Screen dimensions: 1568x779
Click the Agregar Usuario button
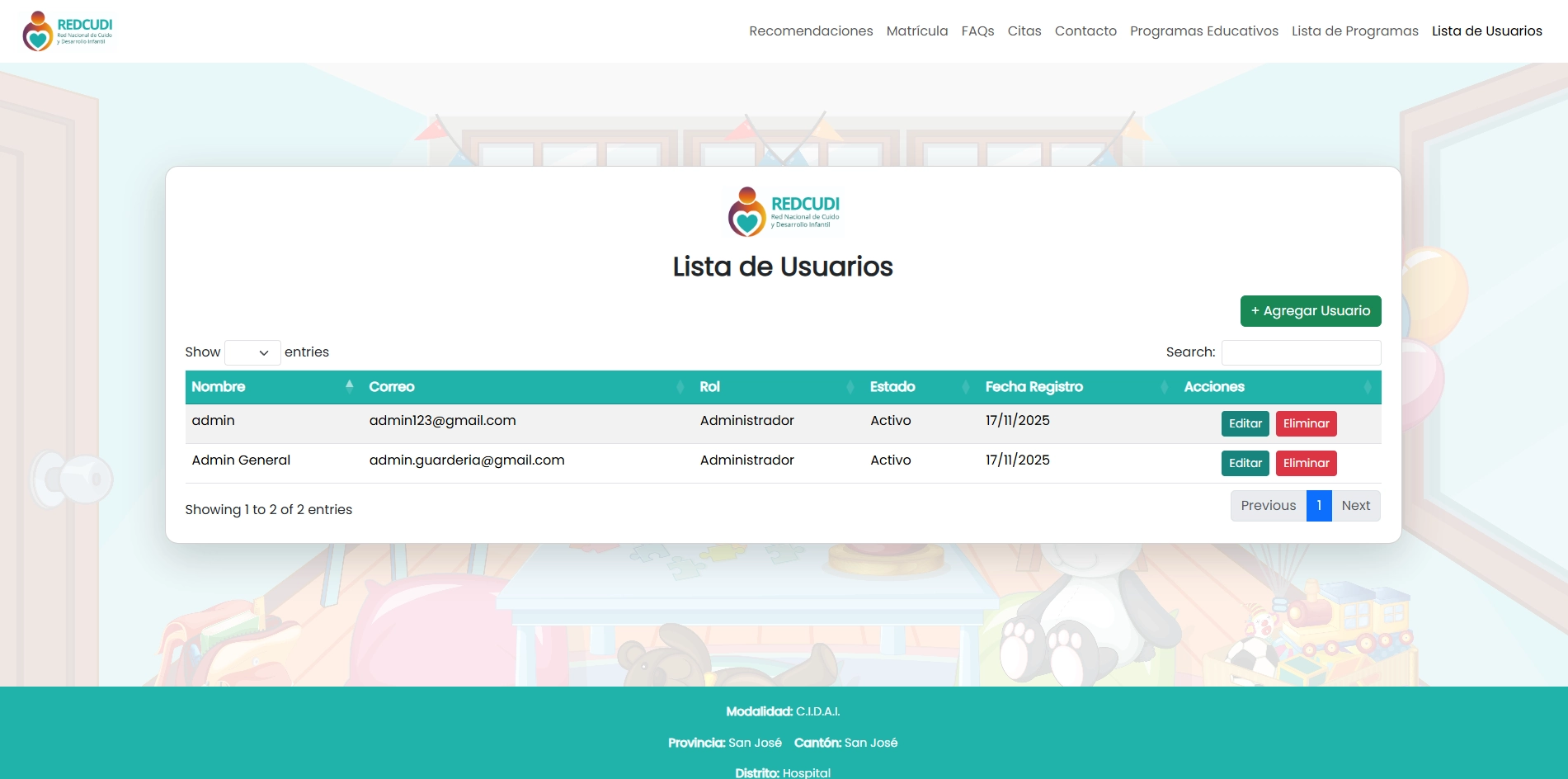click(x=1311, y=311)
